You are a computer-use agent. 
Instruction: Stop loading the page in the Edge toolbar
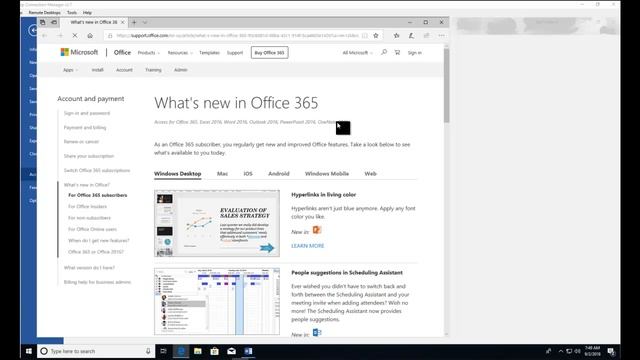coord(75,36)
